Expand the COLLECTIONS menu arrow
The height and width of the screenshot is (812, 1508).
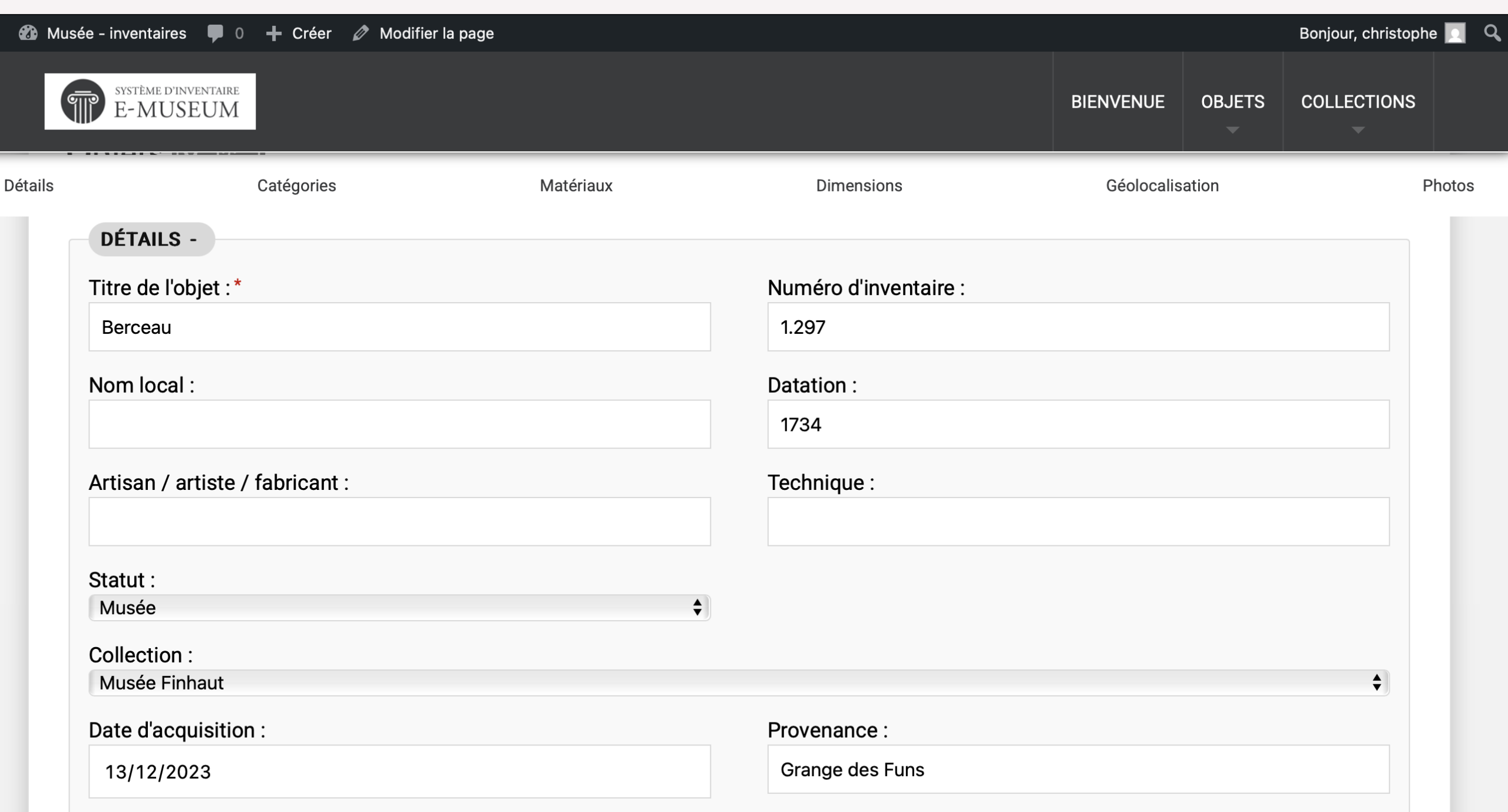pos(1358,130)
